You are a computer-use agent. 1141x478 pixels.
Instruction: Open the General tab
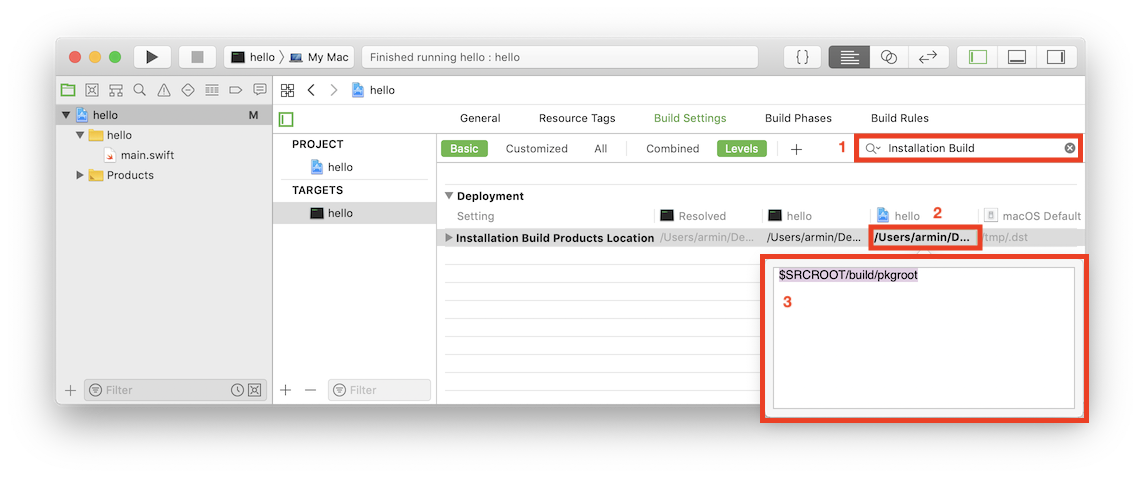(x=480, y=118)
